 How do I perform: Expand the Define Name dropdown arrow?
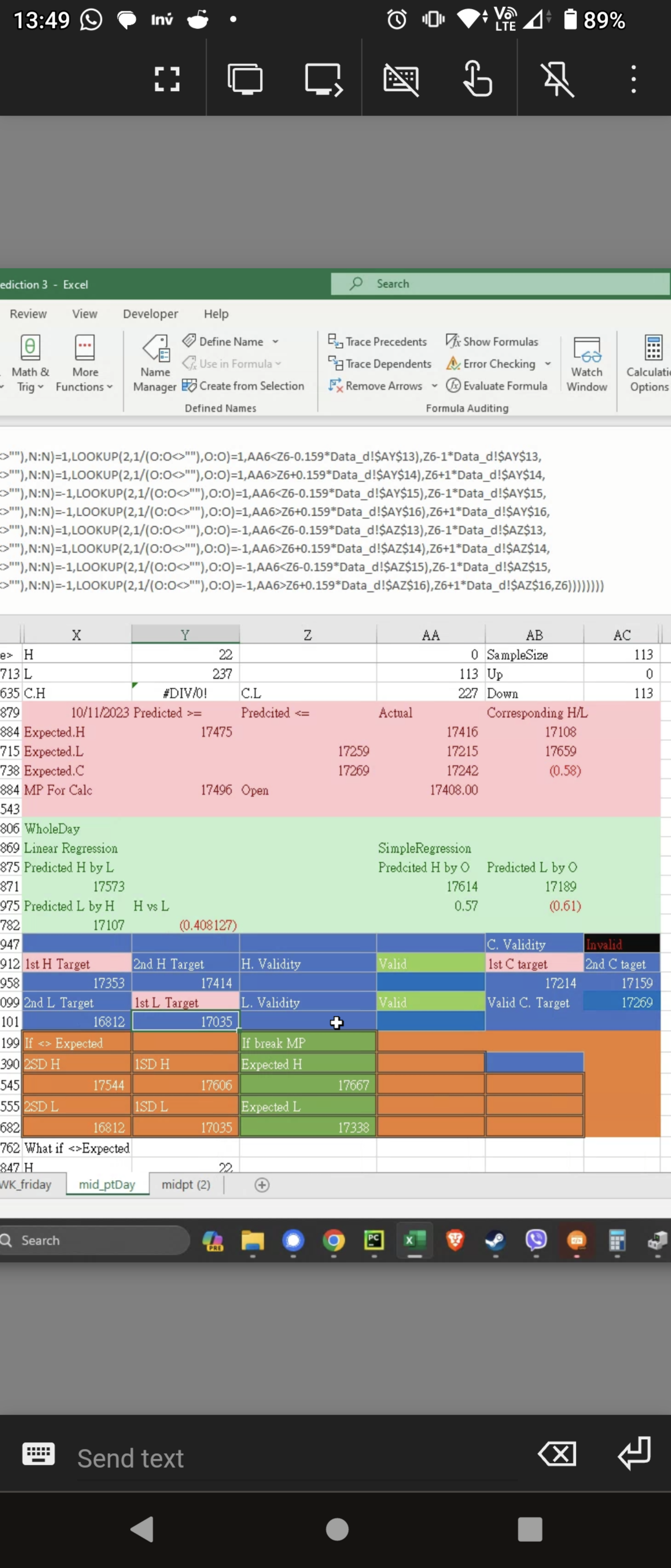coord(276,341)
